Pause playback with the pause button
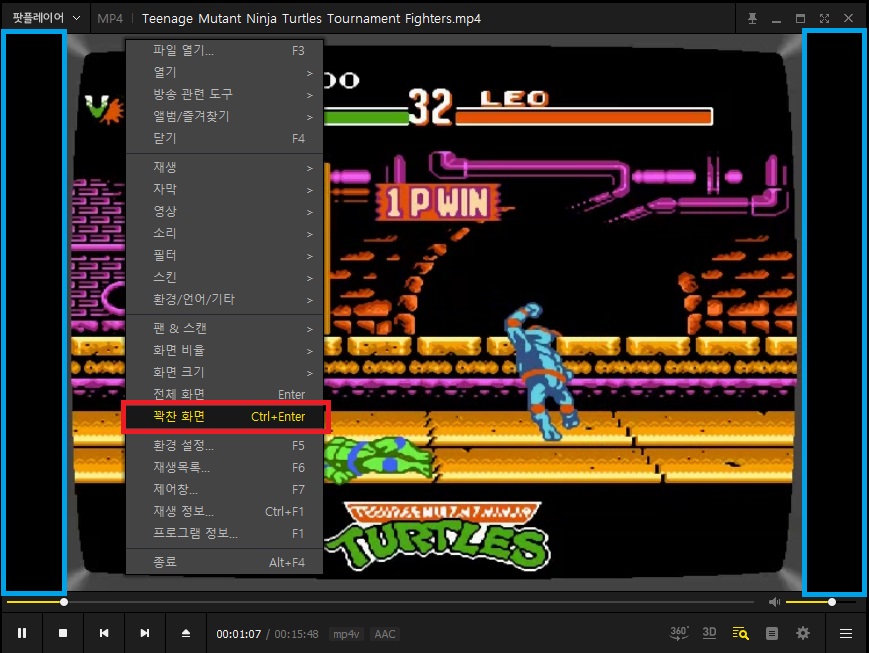The width and height of the screenshot is (869, 653). click(22, 633)
